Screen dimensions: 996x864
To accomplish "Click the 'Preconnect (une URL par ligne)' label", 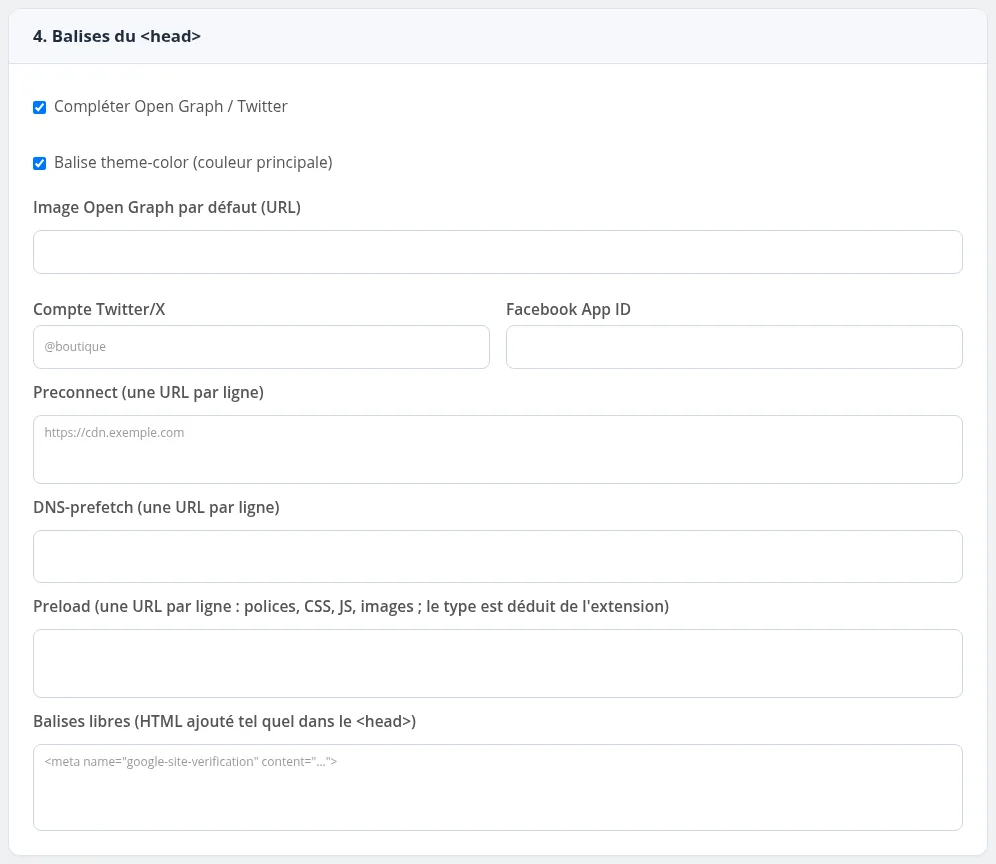I will [149, 393].
